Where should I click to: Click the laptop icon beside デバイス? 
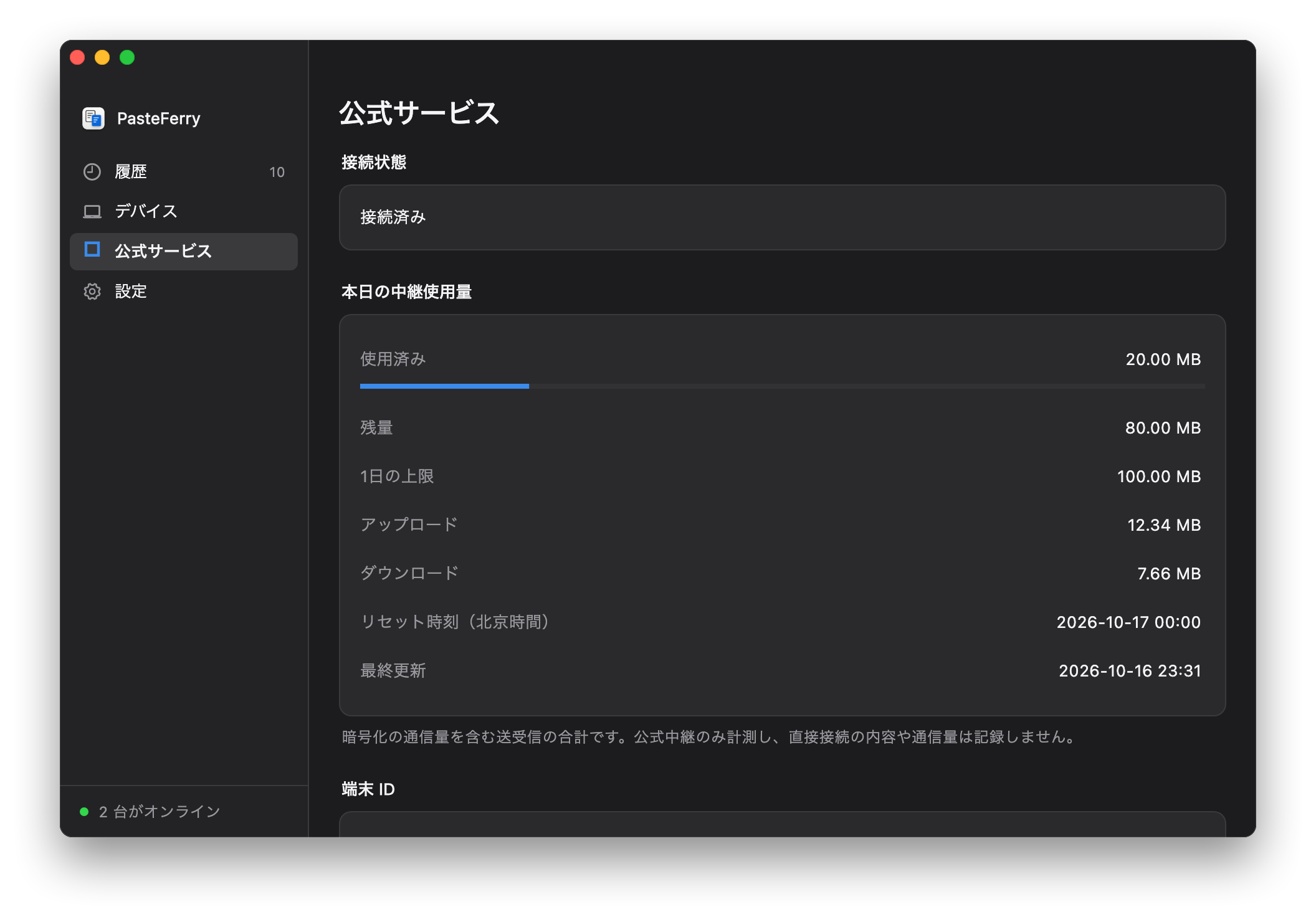pyautogui.click(x=92, y=212)
